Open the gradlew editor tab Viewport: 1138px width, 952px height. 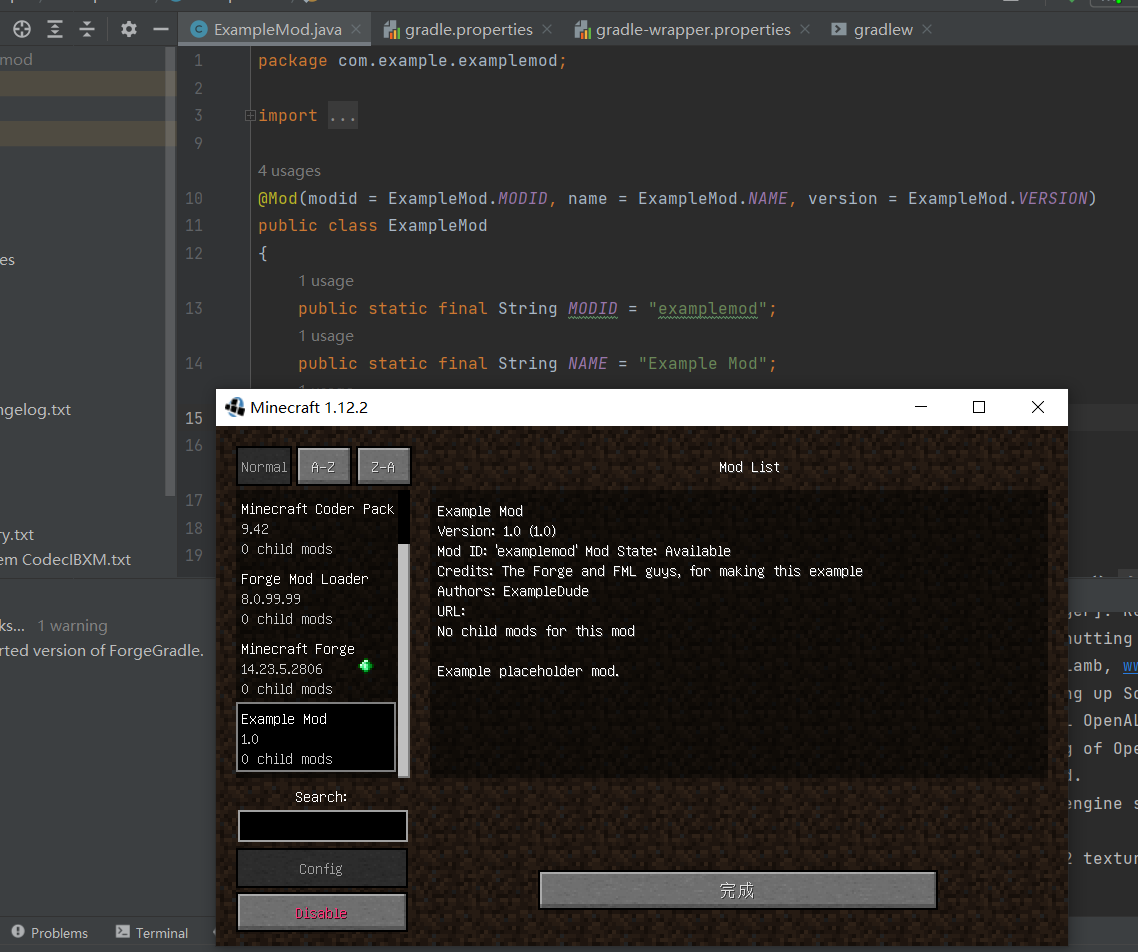pyautogui.click(x=882, y=29)
